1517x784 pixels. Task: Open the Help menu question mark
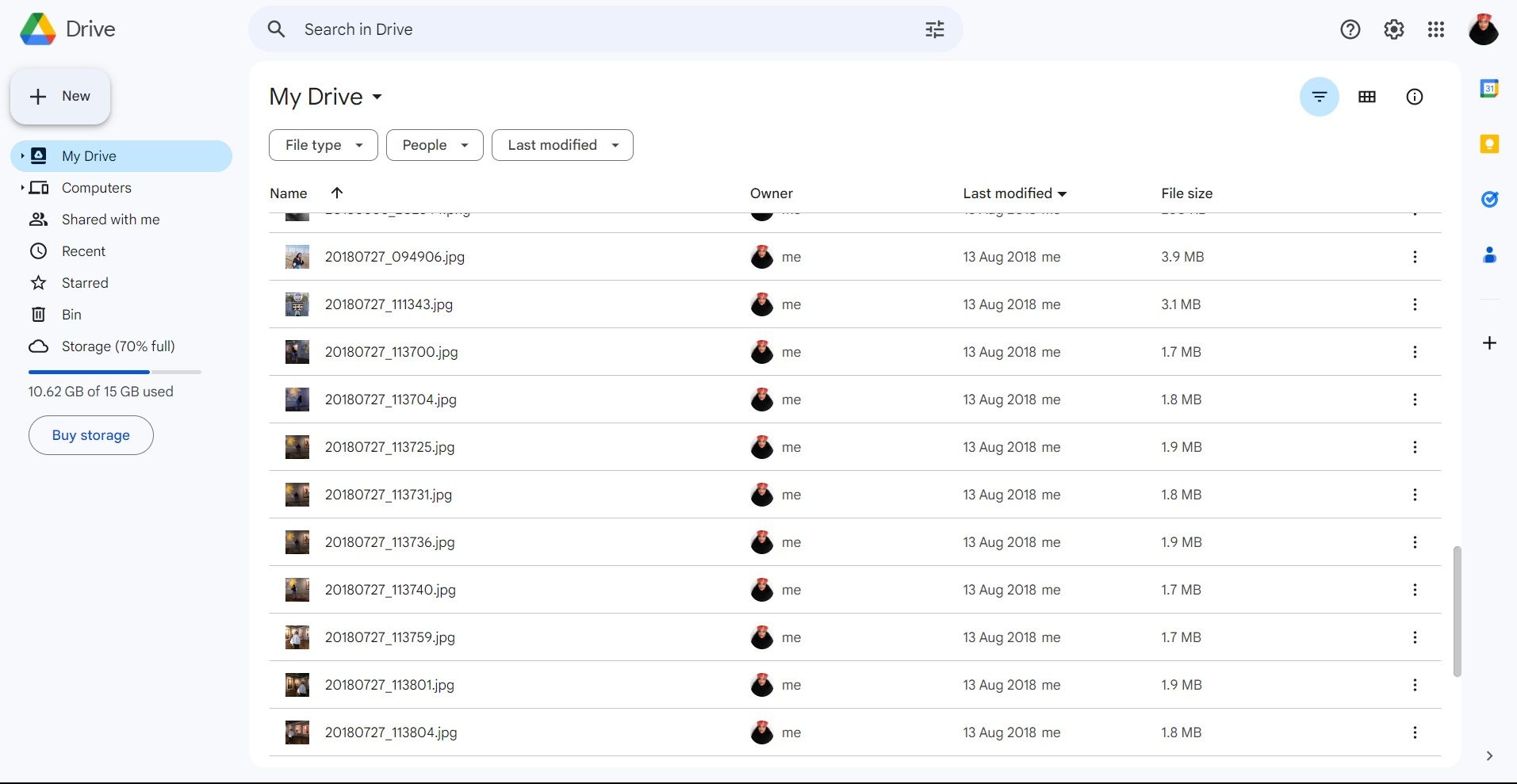click(x=1349, y=29)
